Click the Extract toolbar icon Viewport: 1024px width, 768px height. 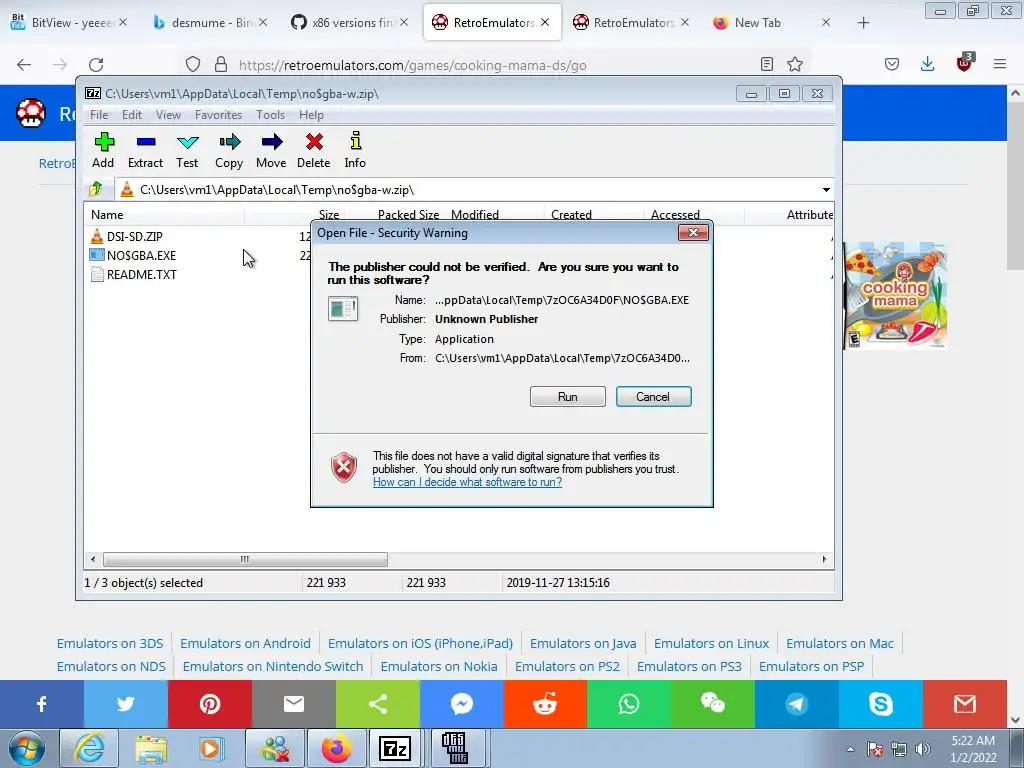146,151
